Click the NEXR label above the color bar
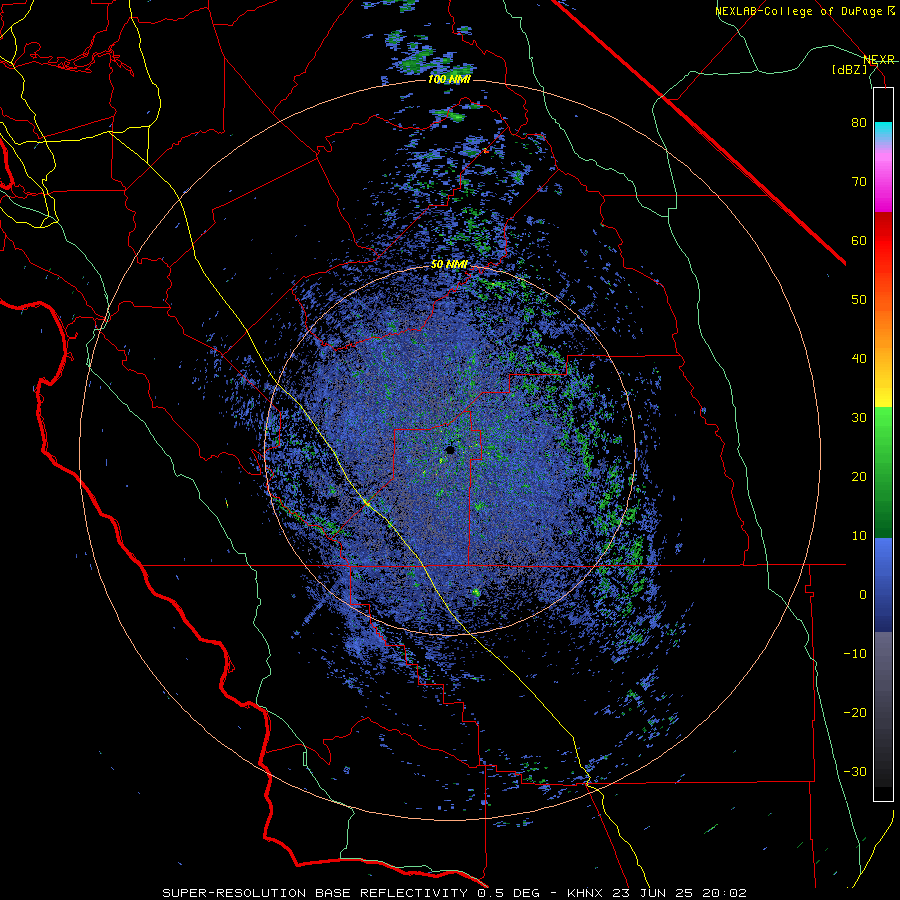Screen dimensions: 900x900 click(x=879, y=60)
